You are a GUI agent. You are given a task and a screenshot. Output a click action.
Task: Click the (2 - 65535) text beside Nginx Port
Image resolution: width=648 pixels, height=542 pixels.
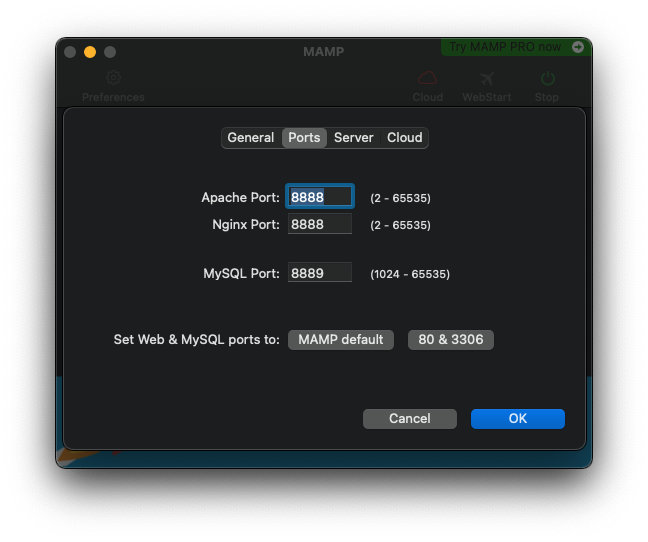pos(400,225)
